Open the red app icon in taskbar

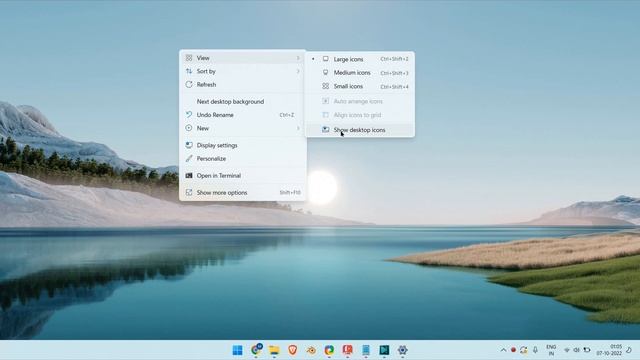point(347,350)
